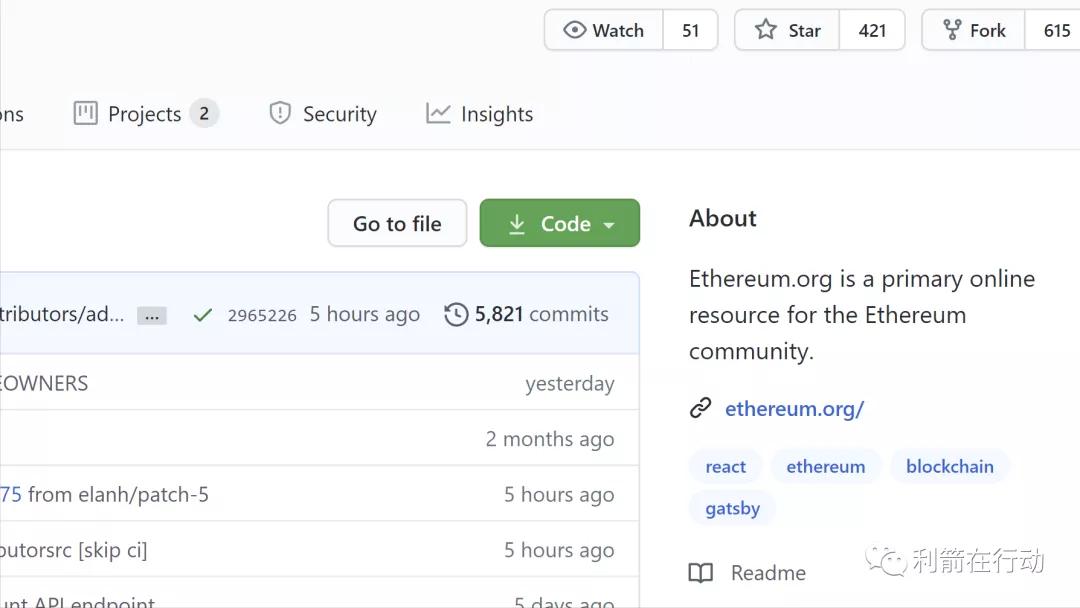Click the green check status icon
1080x608 pixels.
coord(203,315)
